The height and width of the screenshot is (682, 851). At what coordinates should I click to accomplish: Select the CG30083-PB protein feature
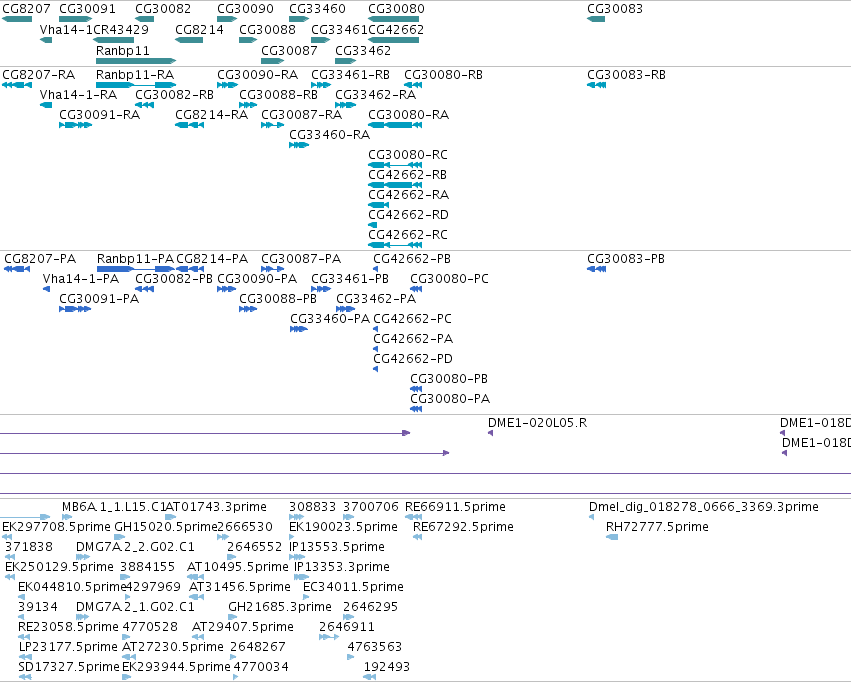(x=596, y=269)
